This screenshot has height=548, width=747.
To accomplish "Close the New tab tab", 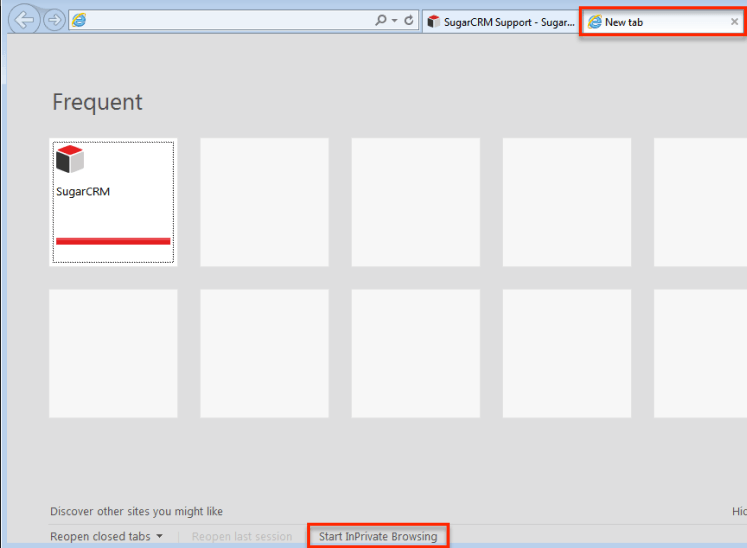I will click(x=734, y=21).
